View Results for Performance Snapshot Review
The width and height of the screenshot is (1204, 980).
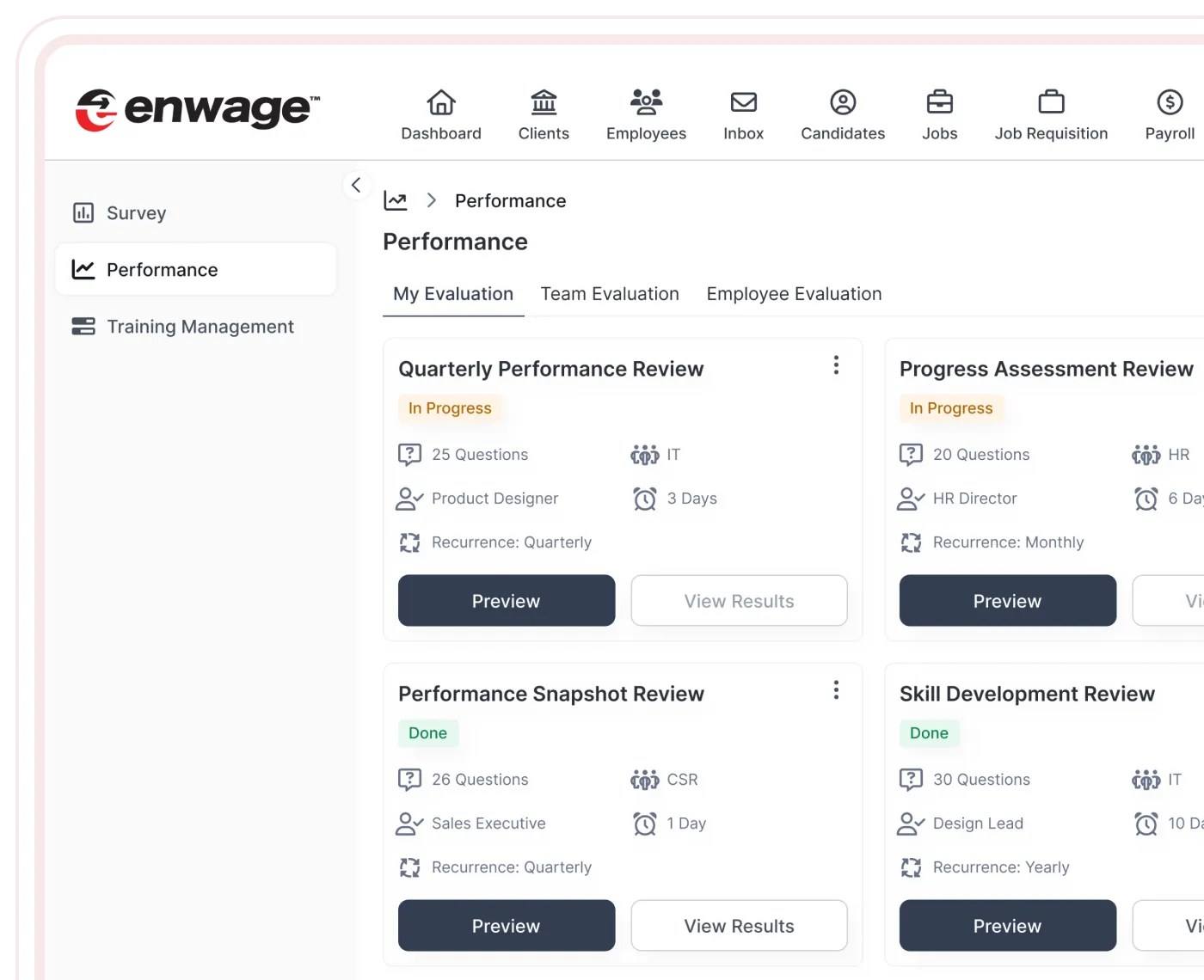(739, 926)
